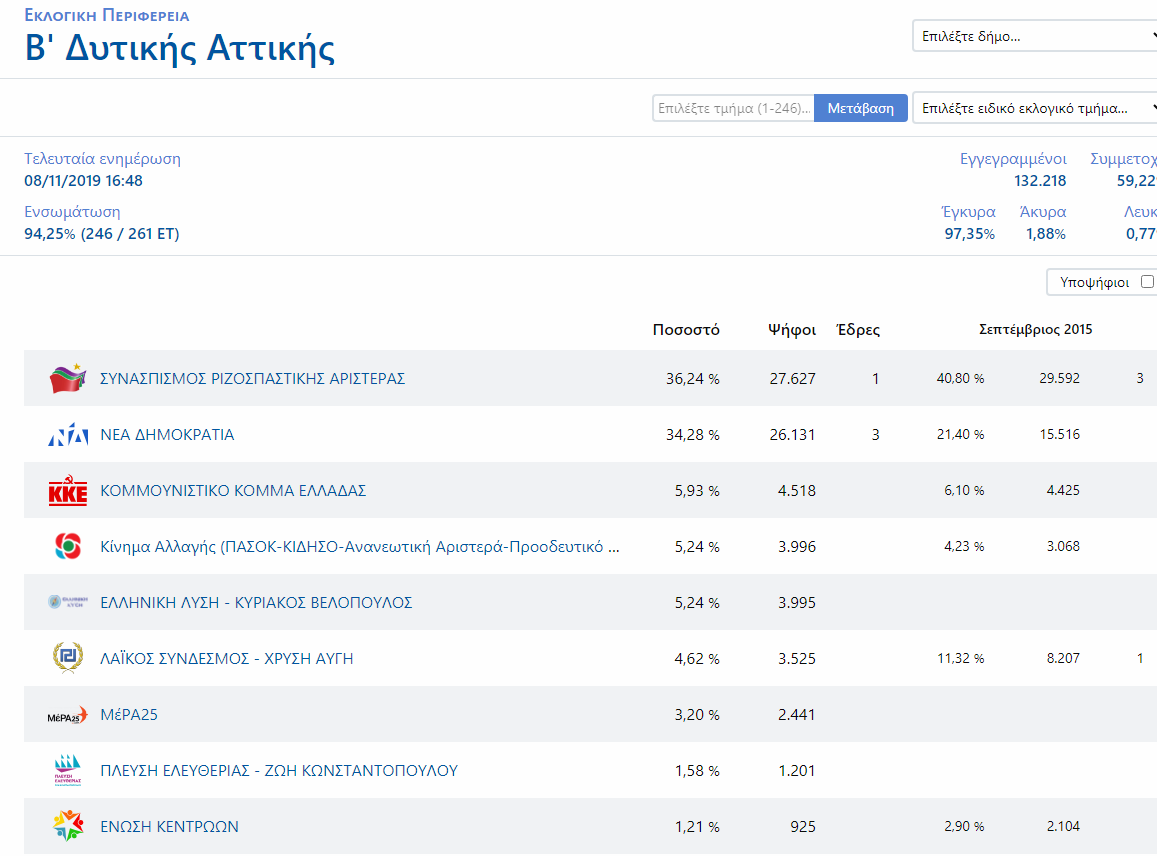Click the SYRIZA 2015 percentage 40,80 %

(x=960, y=379)
